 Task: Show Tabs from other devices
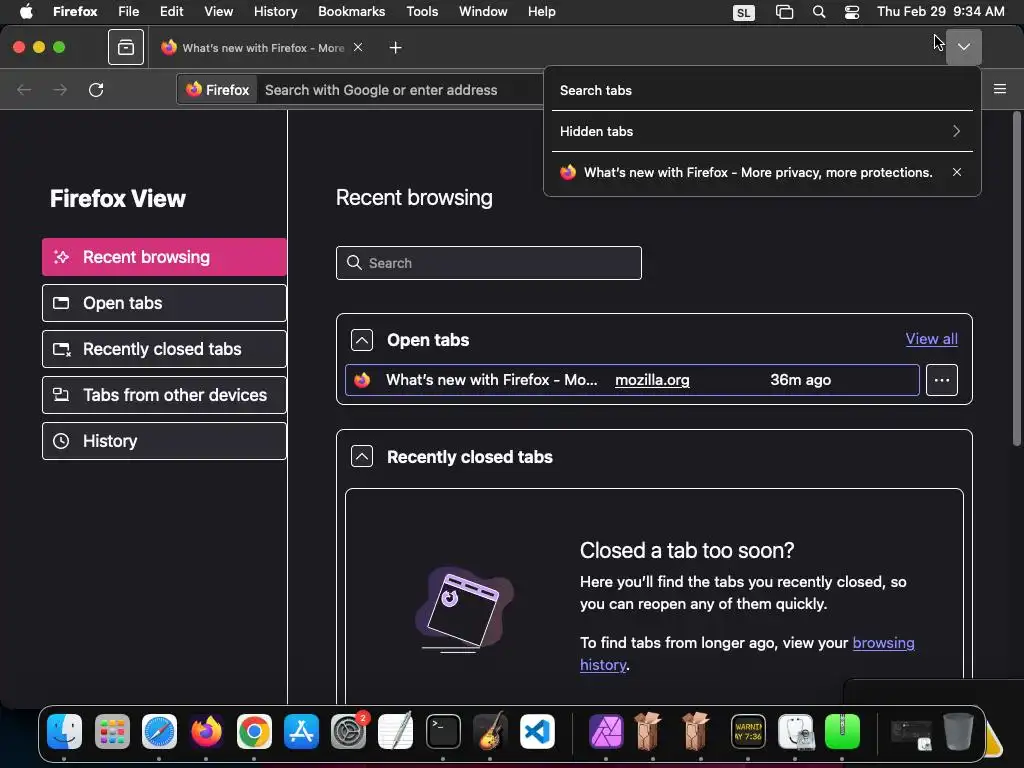click(165, 395)
